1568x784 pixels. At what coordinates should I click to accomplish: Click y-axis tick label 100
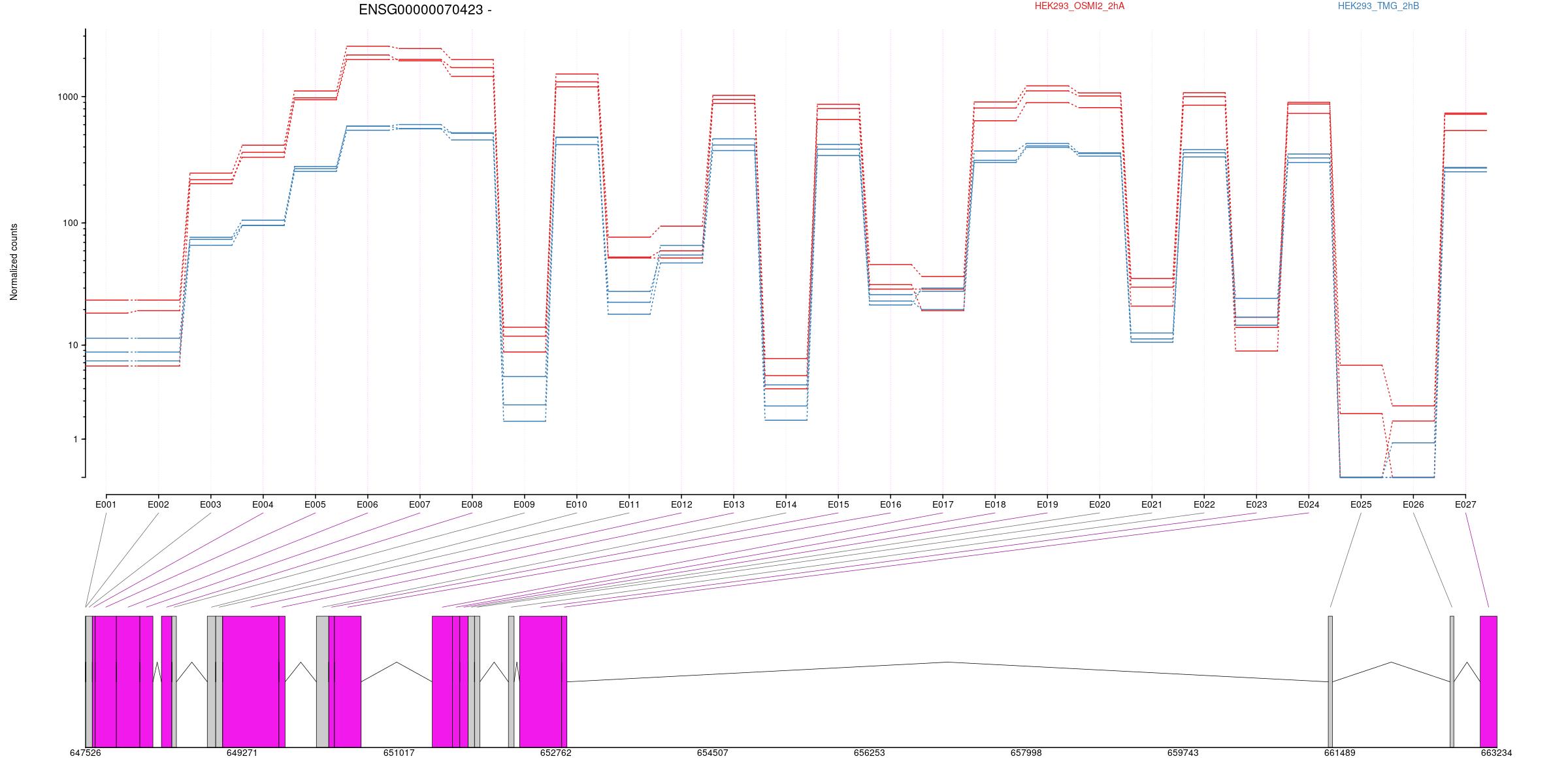(70, 223)
